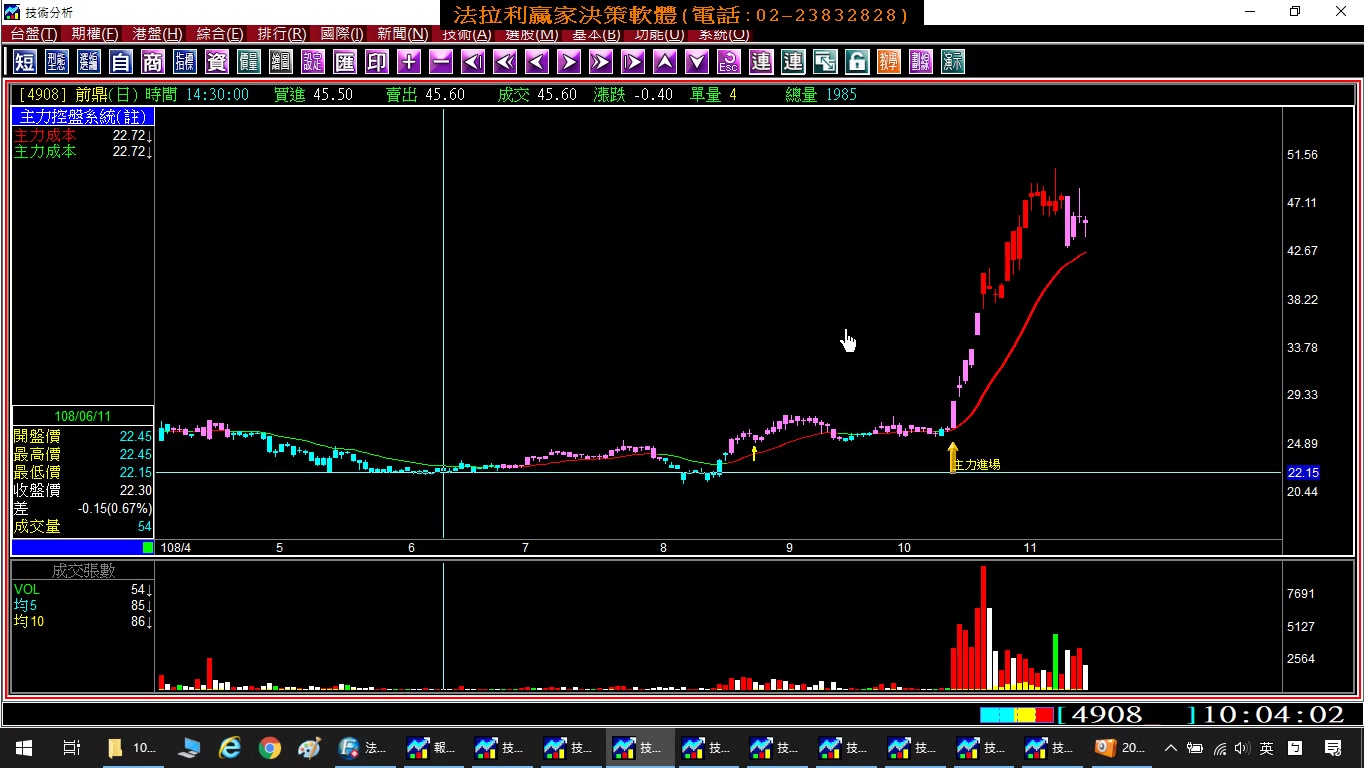Open the 港盤(H) menu

158,34
